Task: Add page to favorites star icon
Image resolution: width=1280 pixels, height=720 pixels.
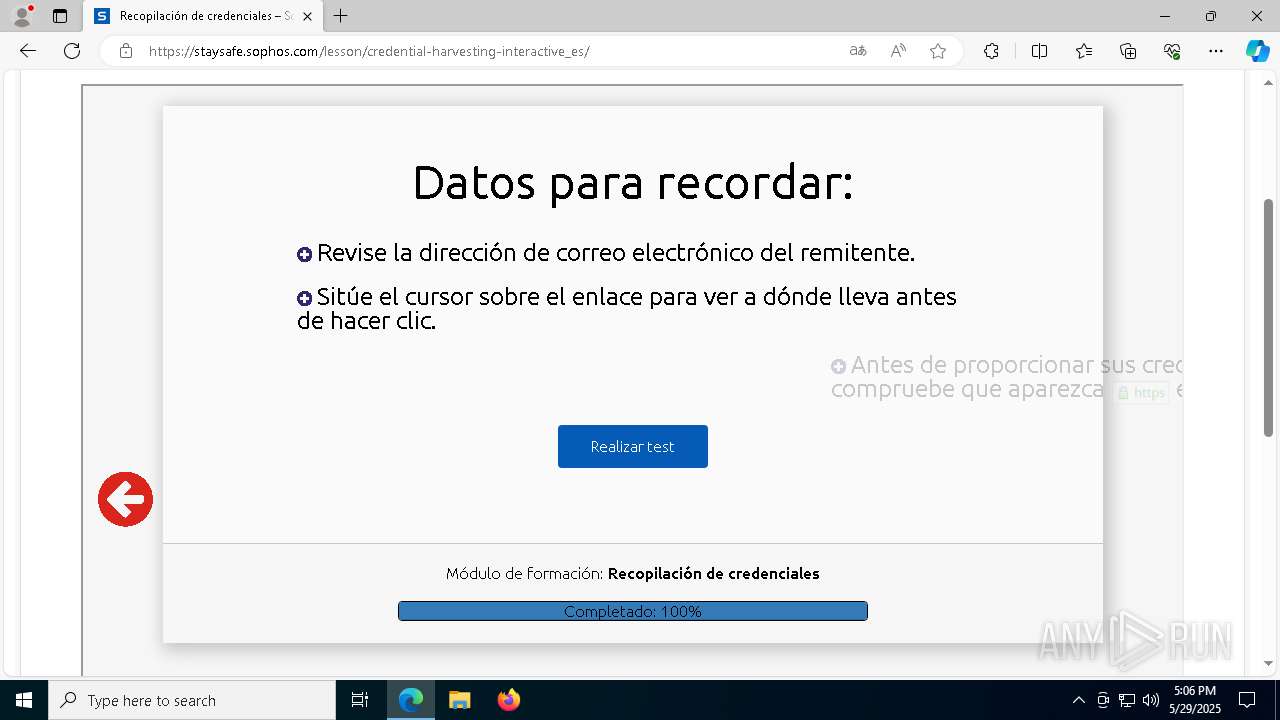Action: [x=938, y=51]
